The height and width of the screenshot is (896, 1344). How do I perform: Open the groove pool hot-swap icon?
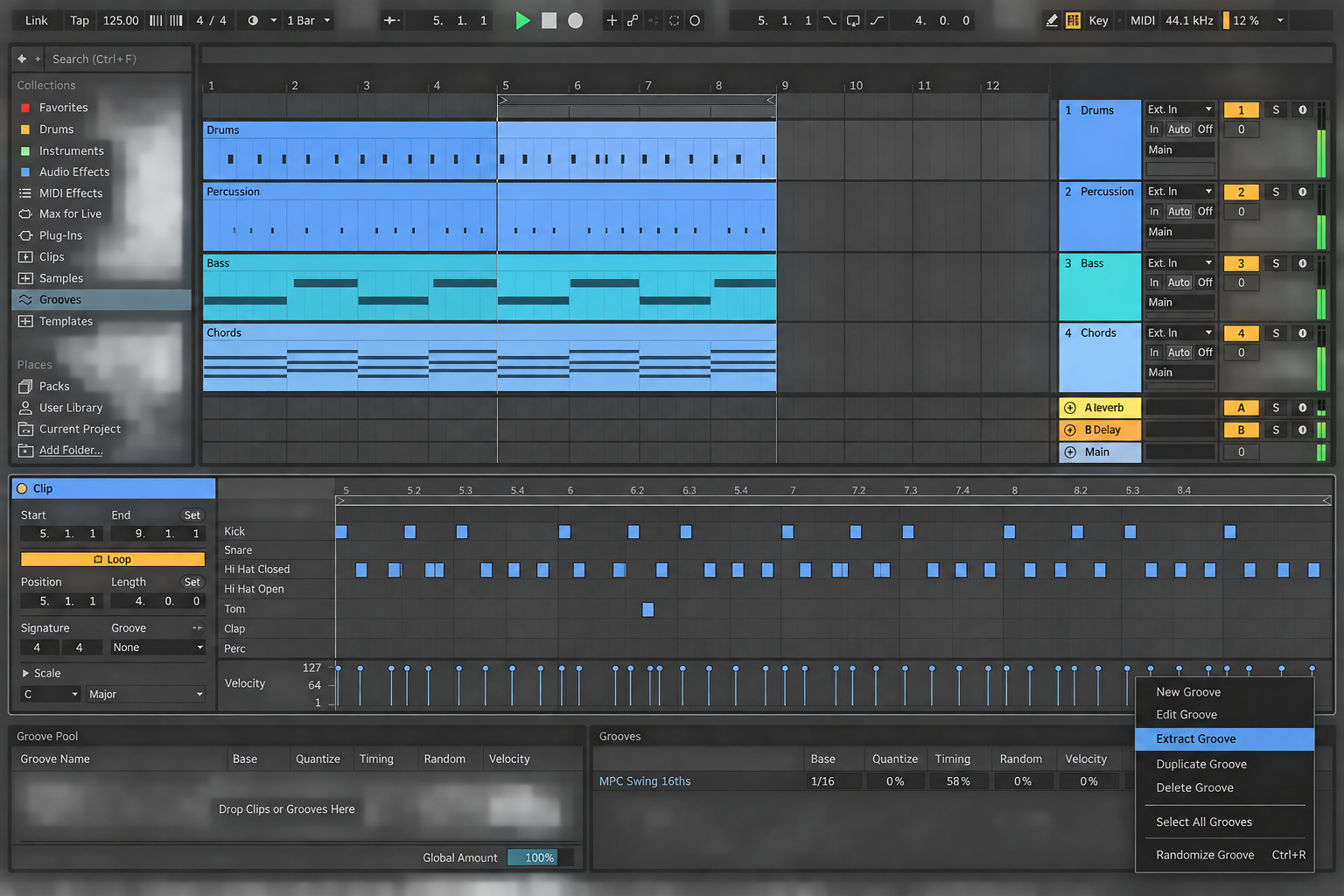197,628
